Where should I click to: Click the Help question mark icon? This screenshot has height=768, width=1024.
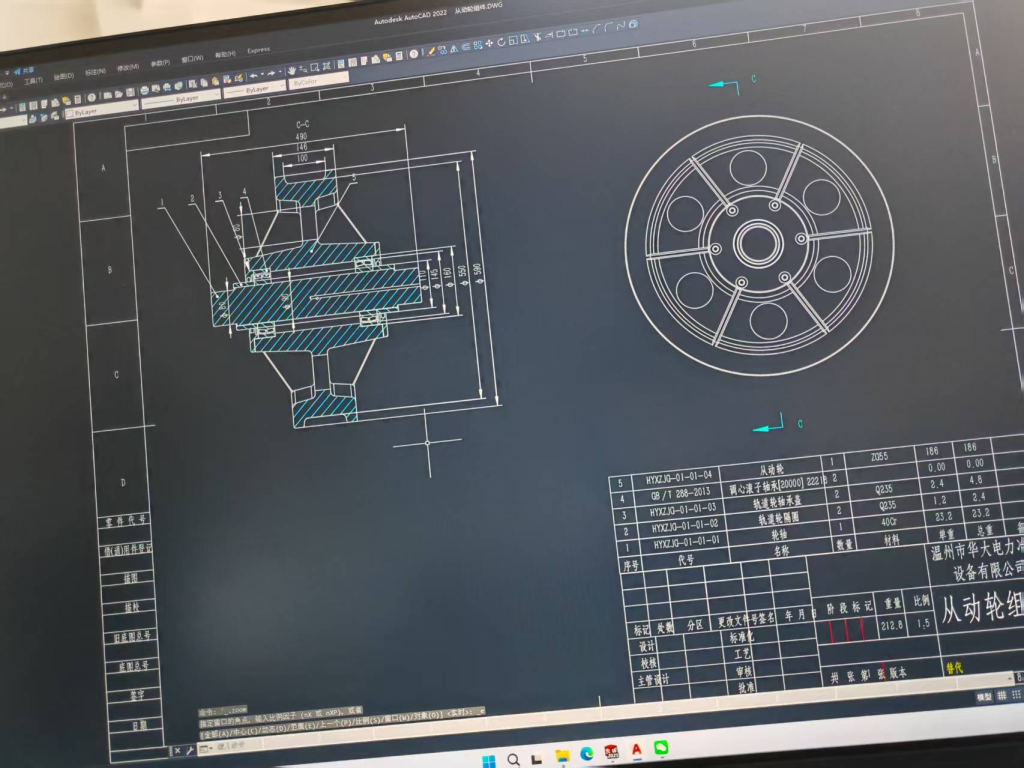pos(414,53)
